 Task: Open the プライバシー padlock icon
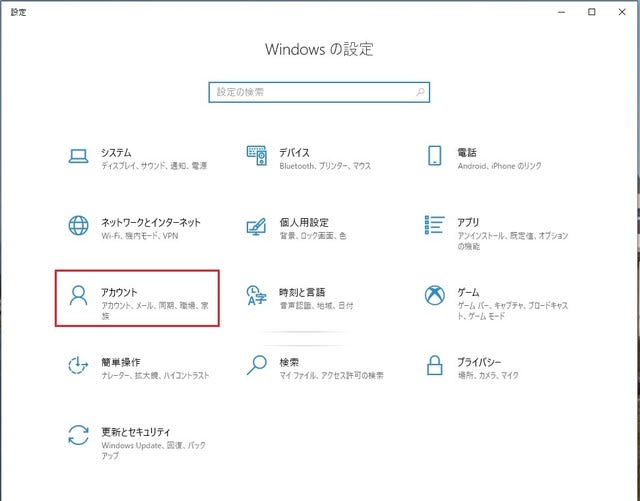pos(435,365)
